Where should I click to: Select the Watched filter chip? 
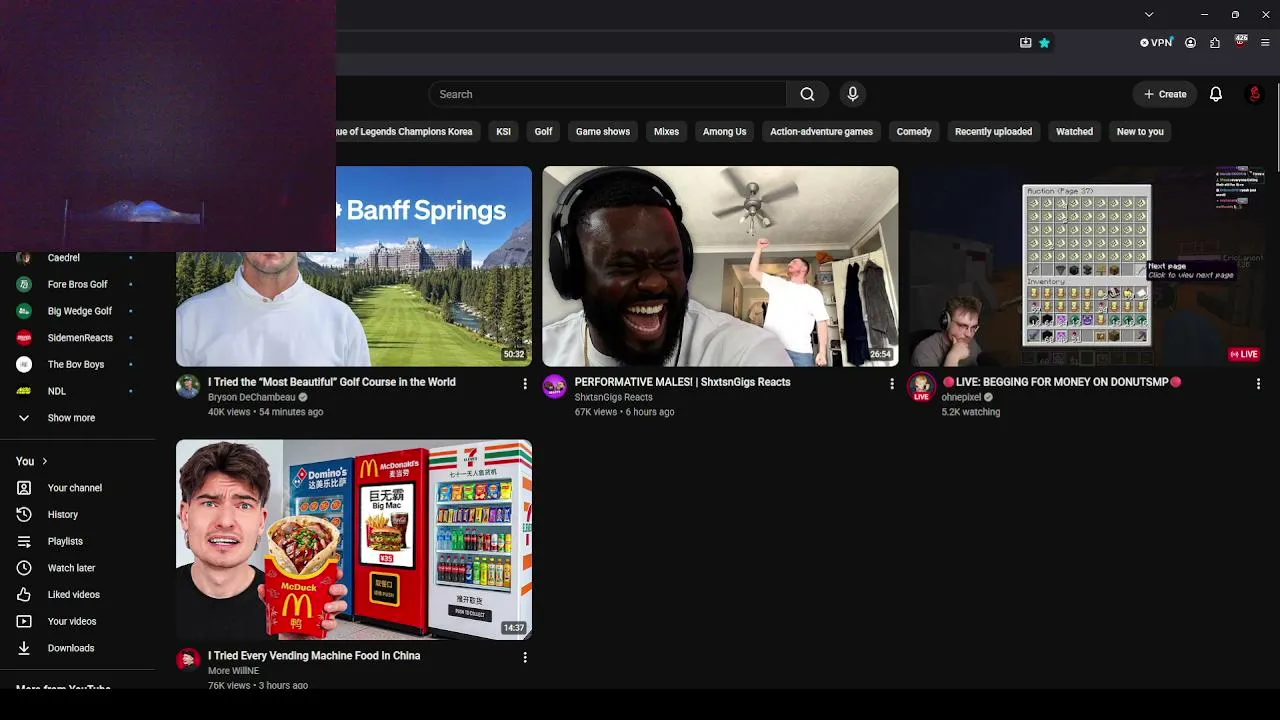coord(1075,132)
